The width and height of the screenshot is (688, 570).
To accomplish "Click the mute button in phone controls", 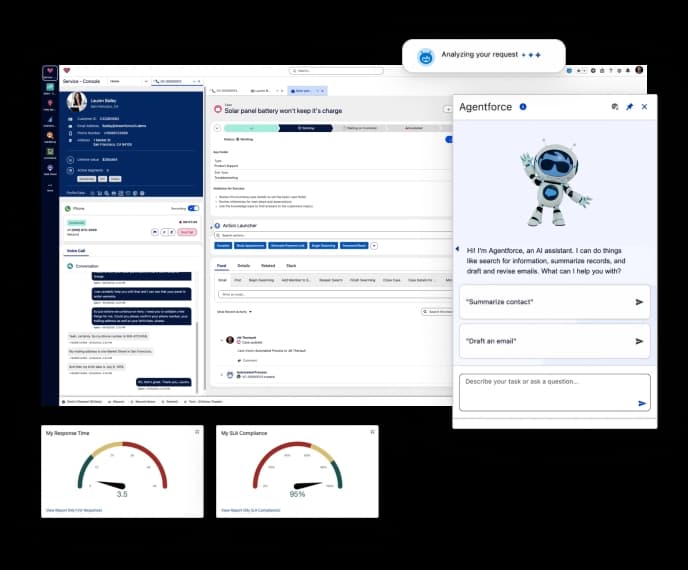I will (155, 232).
